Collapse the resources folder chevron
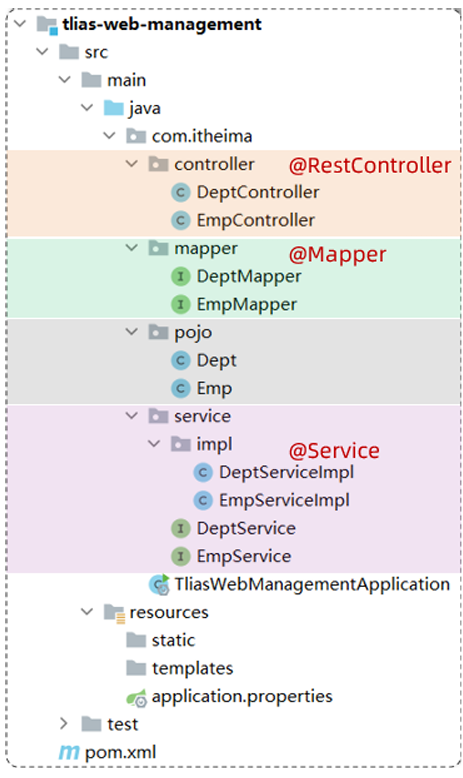This screenshot has height=778, width=463. point(87,611)
